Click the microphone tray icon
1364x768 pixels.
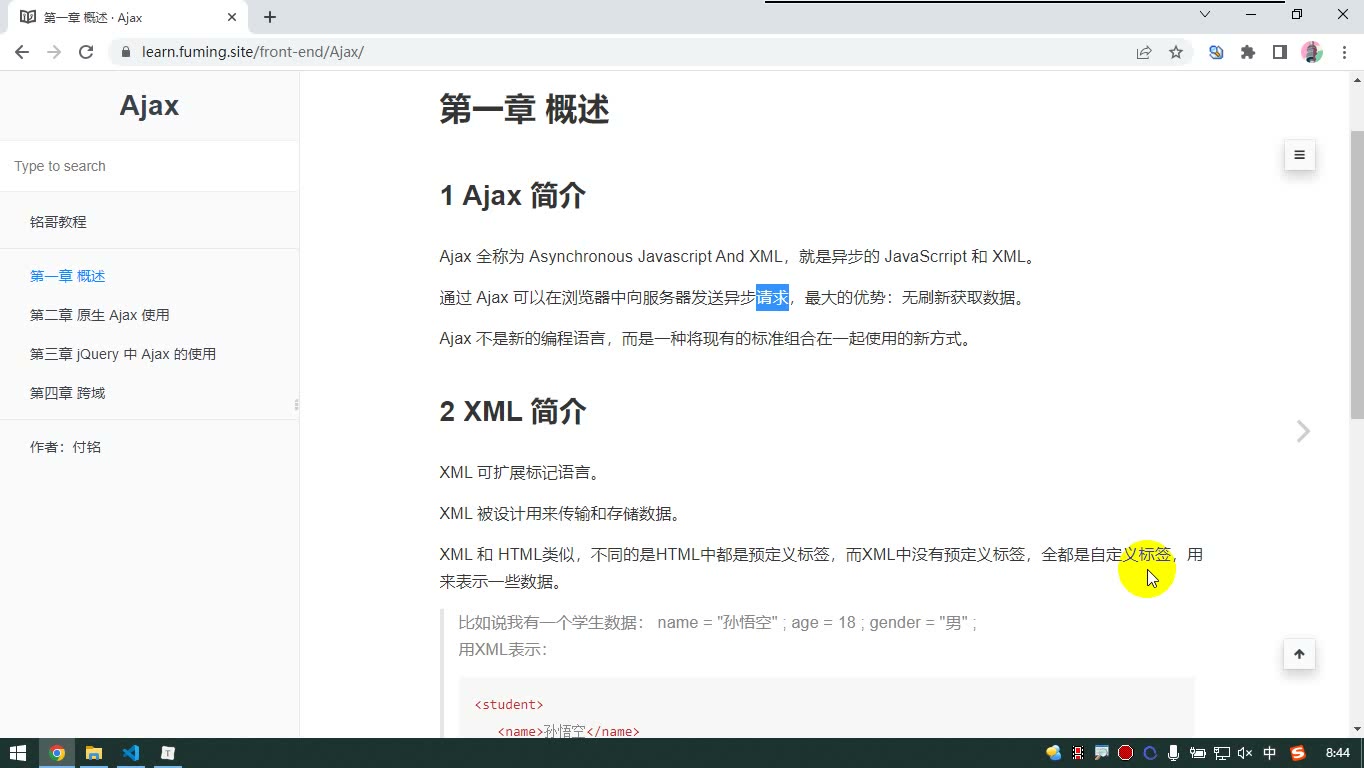pyautogui.click(x=1173, y=753)
